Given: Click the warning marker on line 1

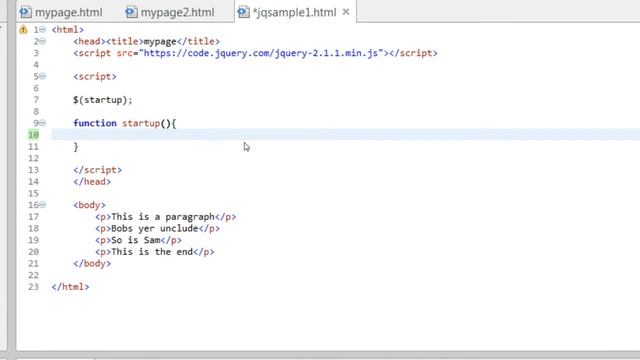Looking at the screenshot, I should pyautogui.click(x=23, y=29).
